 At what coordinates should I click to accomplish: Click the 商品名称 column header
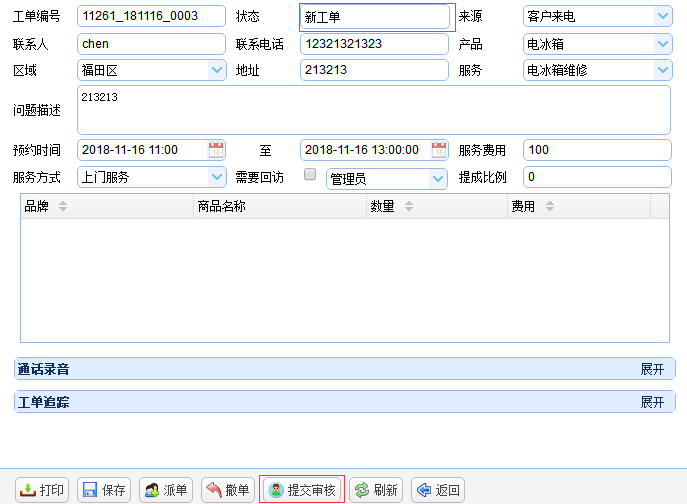(x=280, y=206)
